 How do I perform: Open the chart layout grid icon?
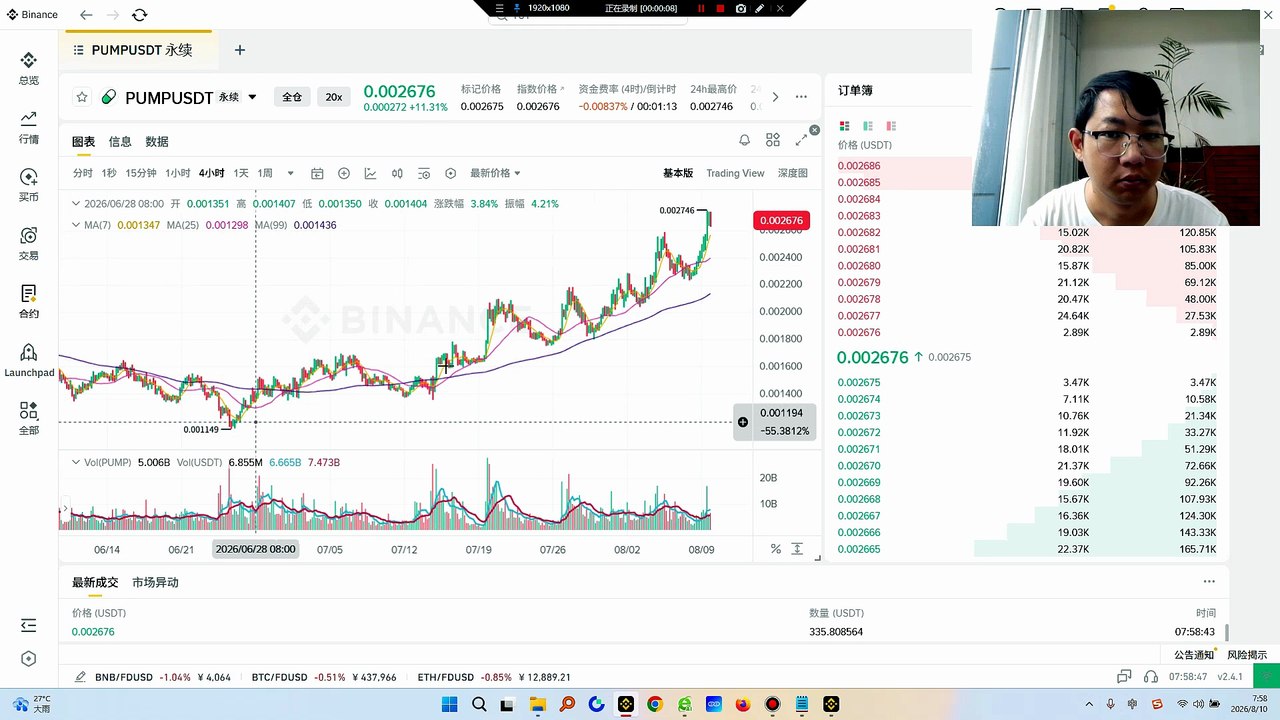[x=772, y=140]
